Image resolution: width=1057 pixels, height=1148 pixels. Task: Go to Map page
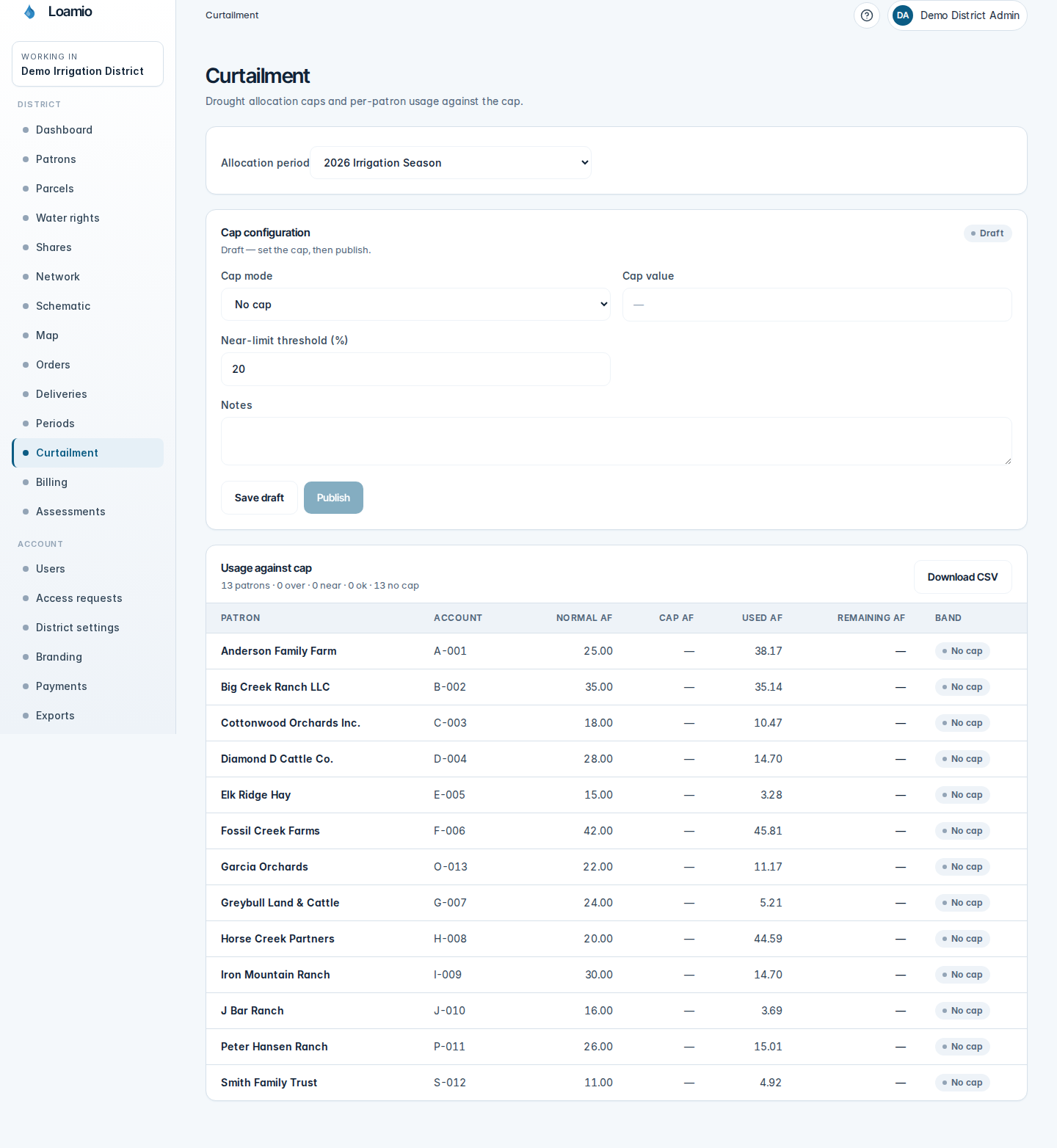[87, 335]
